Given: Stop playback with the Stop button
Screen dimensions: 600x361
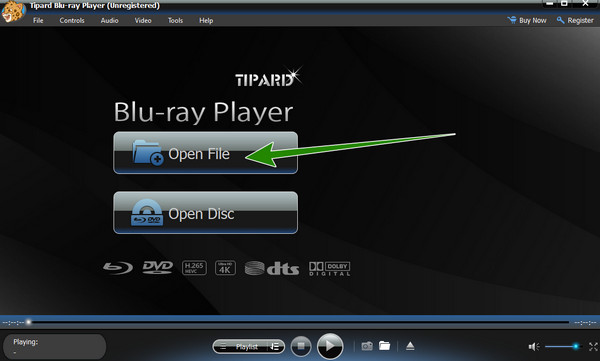Looking at the screenshot, I should (301, 346).
